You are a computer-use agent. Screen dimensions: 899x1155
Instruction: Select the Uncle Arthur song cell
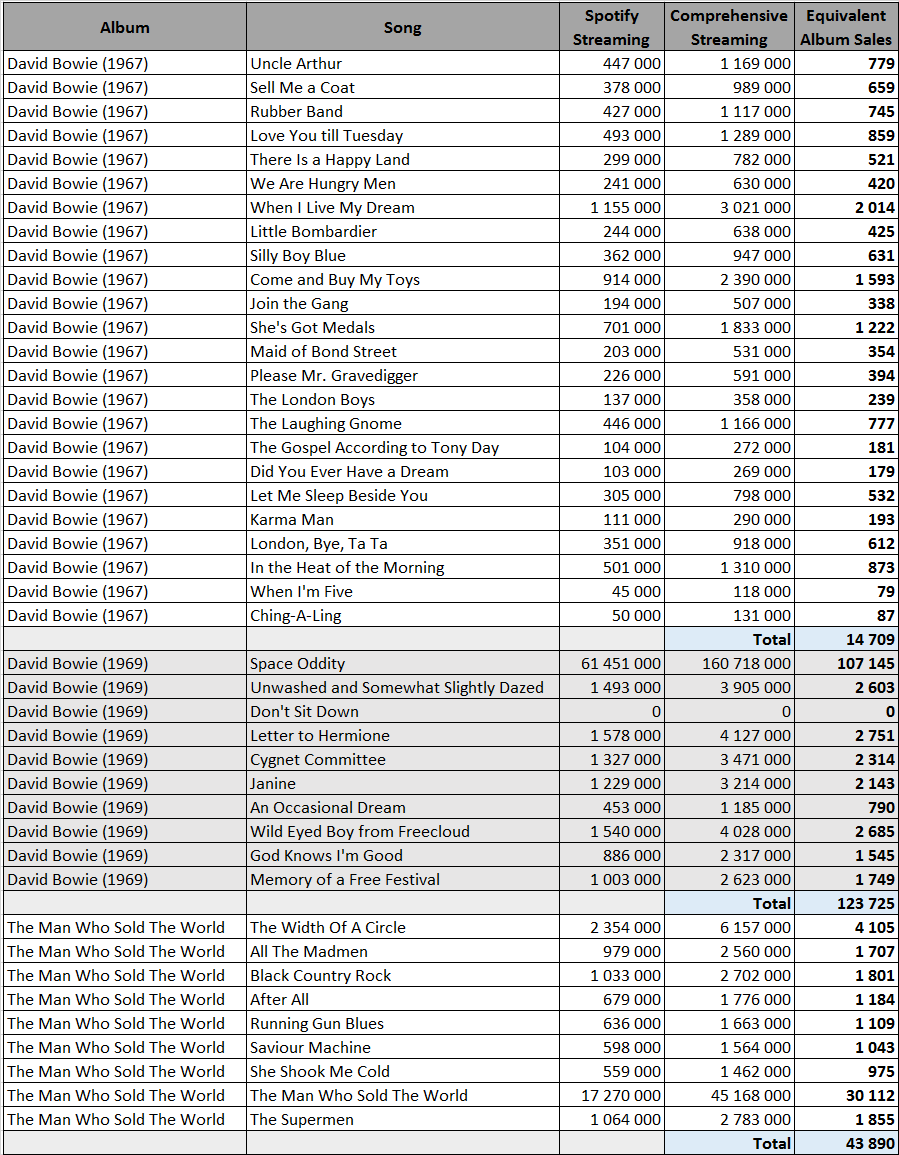(x=402, y=63)
